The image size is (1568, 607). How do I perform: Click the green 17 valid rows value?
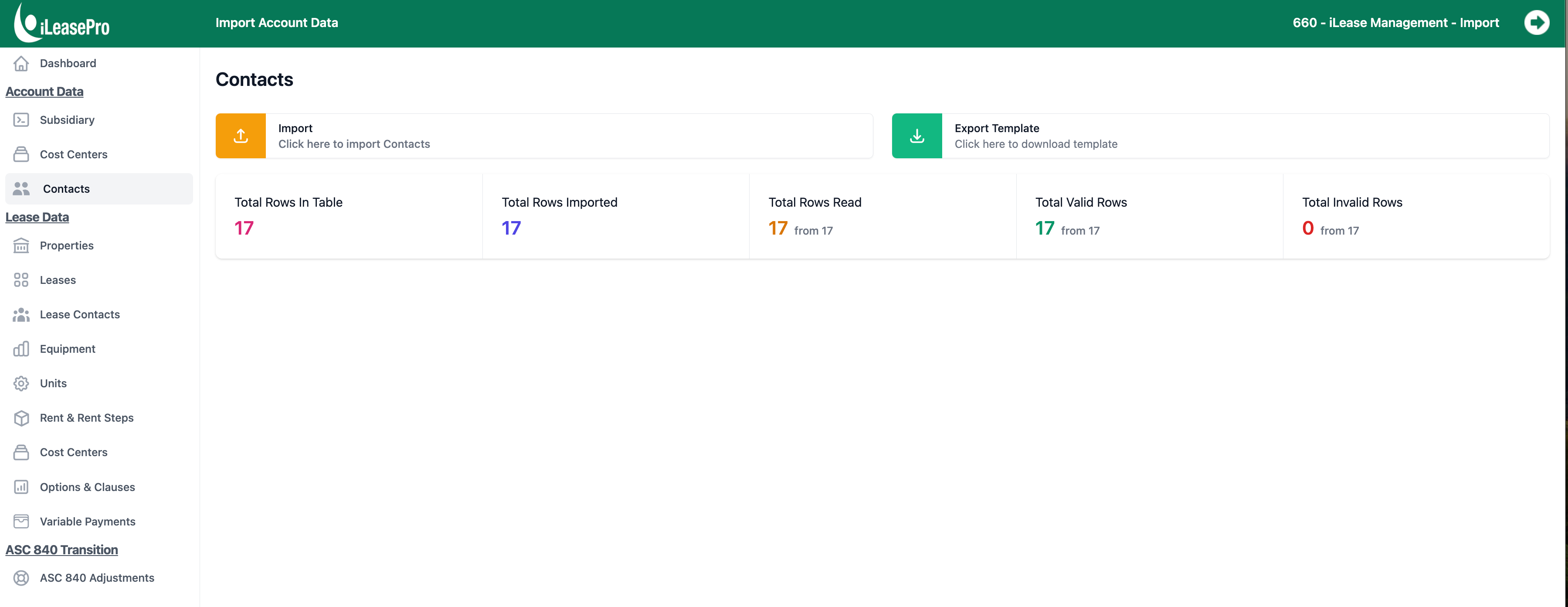click(x=1045, y=228)
